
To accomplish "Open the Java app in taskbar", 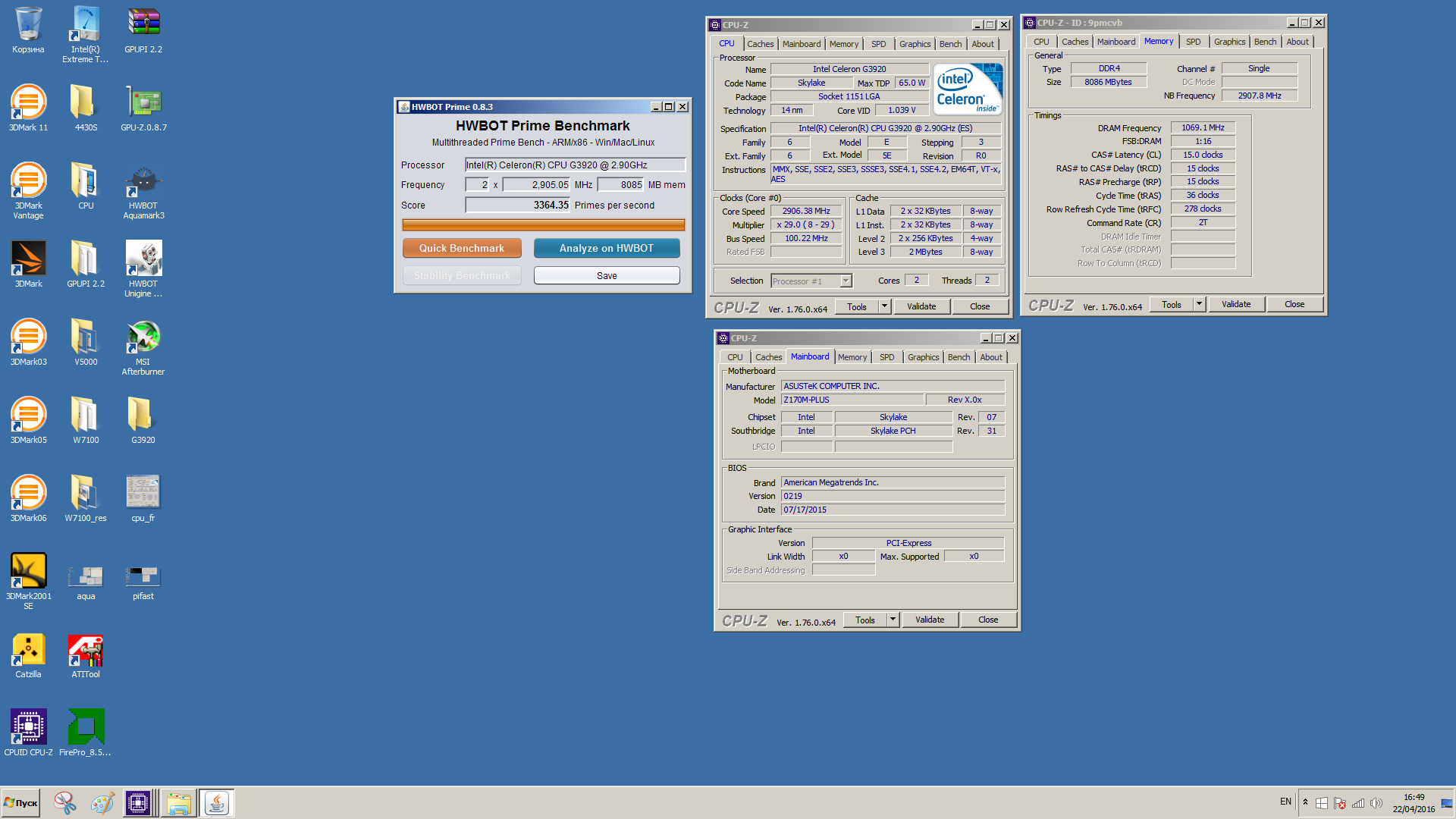I will [x=217, y=802].
